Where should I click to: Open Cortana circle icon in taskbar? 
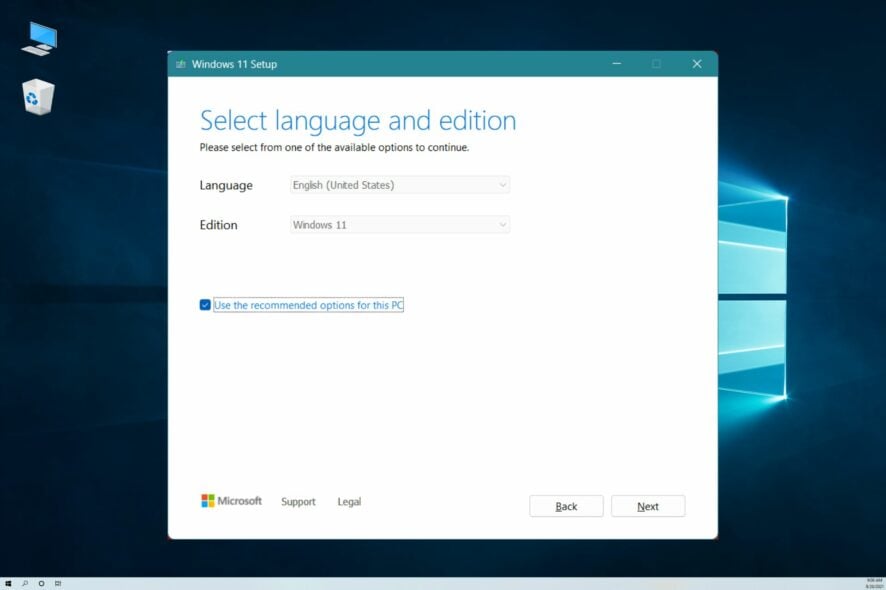pyautogui.click(x=41, y=583)
